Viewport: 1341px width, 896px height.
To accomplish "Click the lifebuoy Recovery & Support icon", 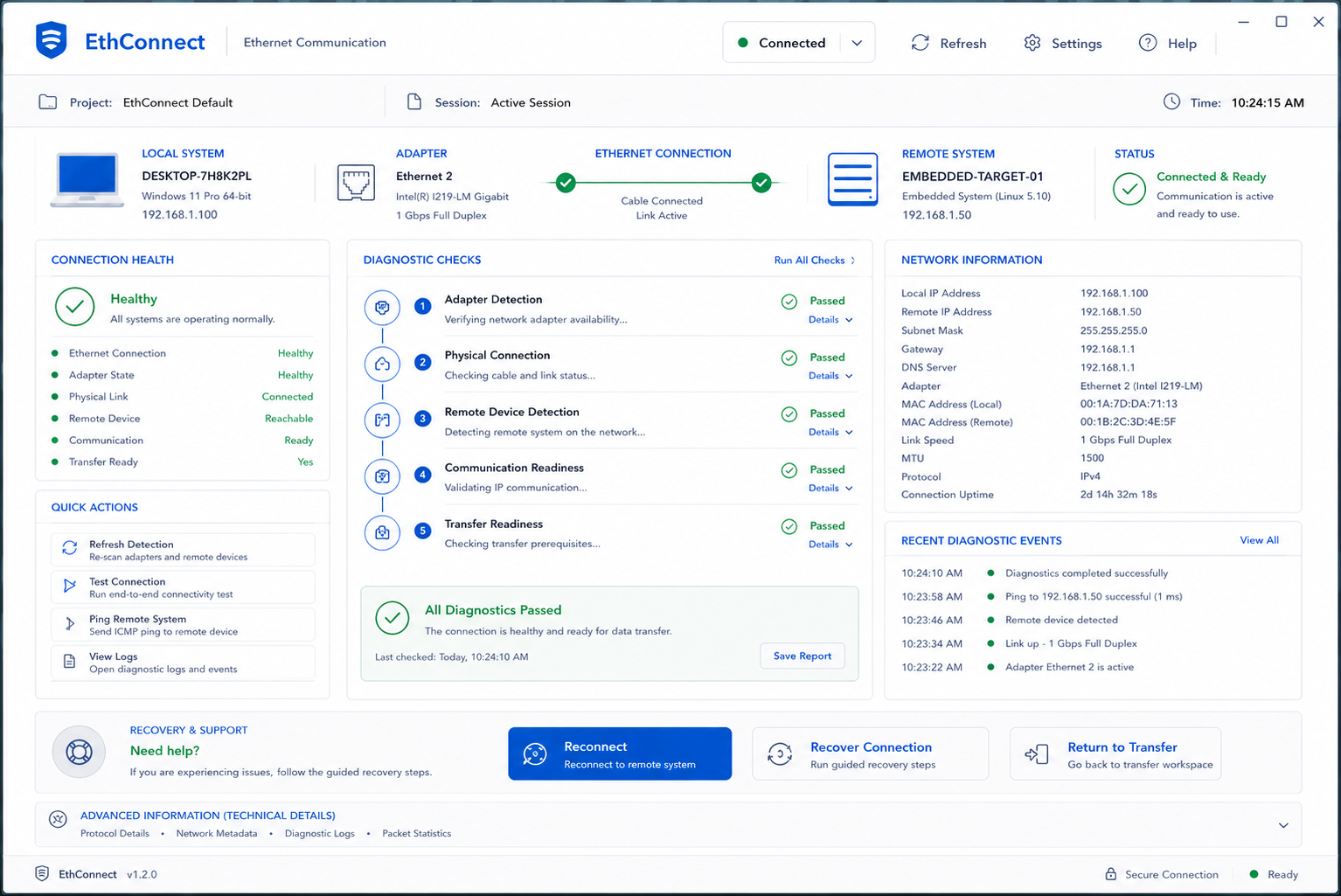I will [x=79, y=752].
